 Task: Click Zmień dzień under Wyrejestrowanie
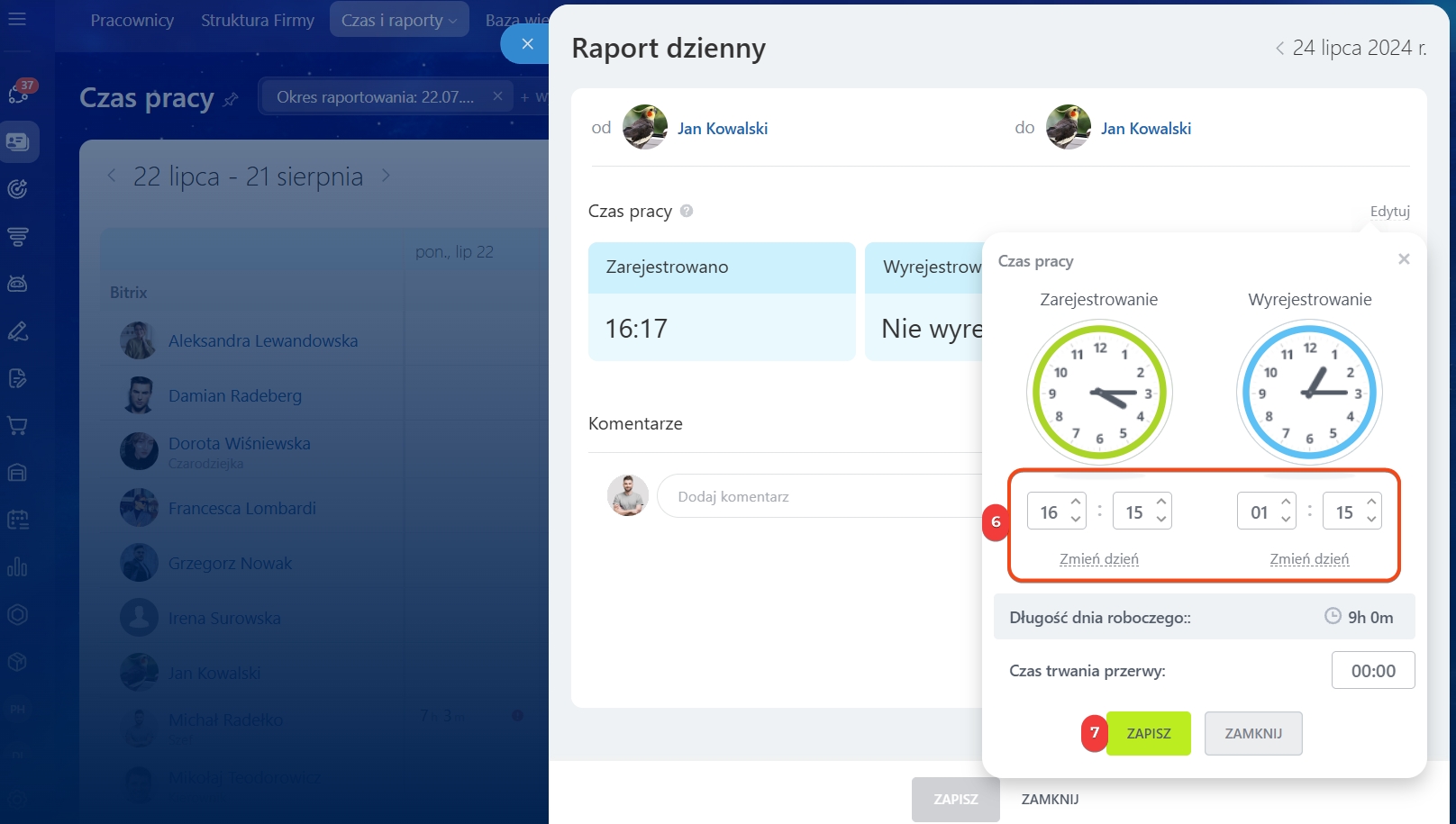click(x=1309, y=559)
